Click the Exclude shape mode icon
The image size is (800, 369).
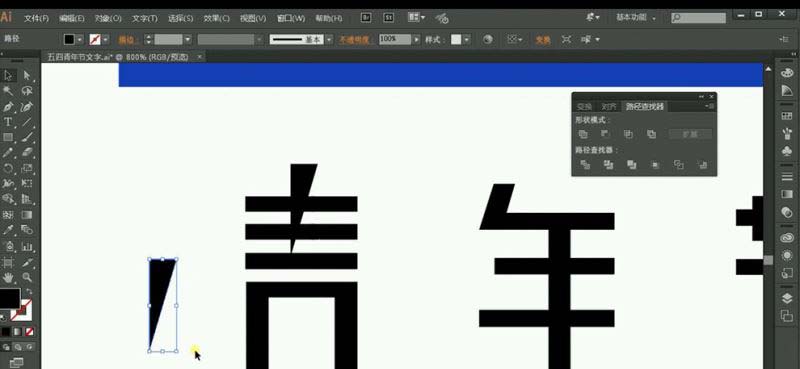[x=651, y=134]
